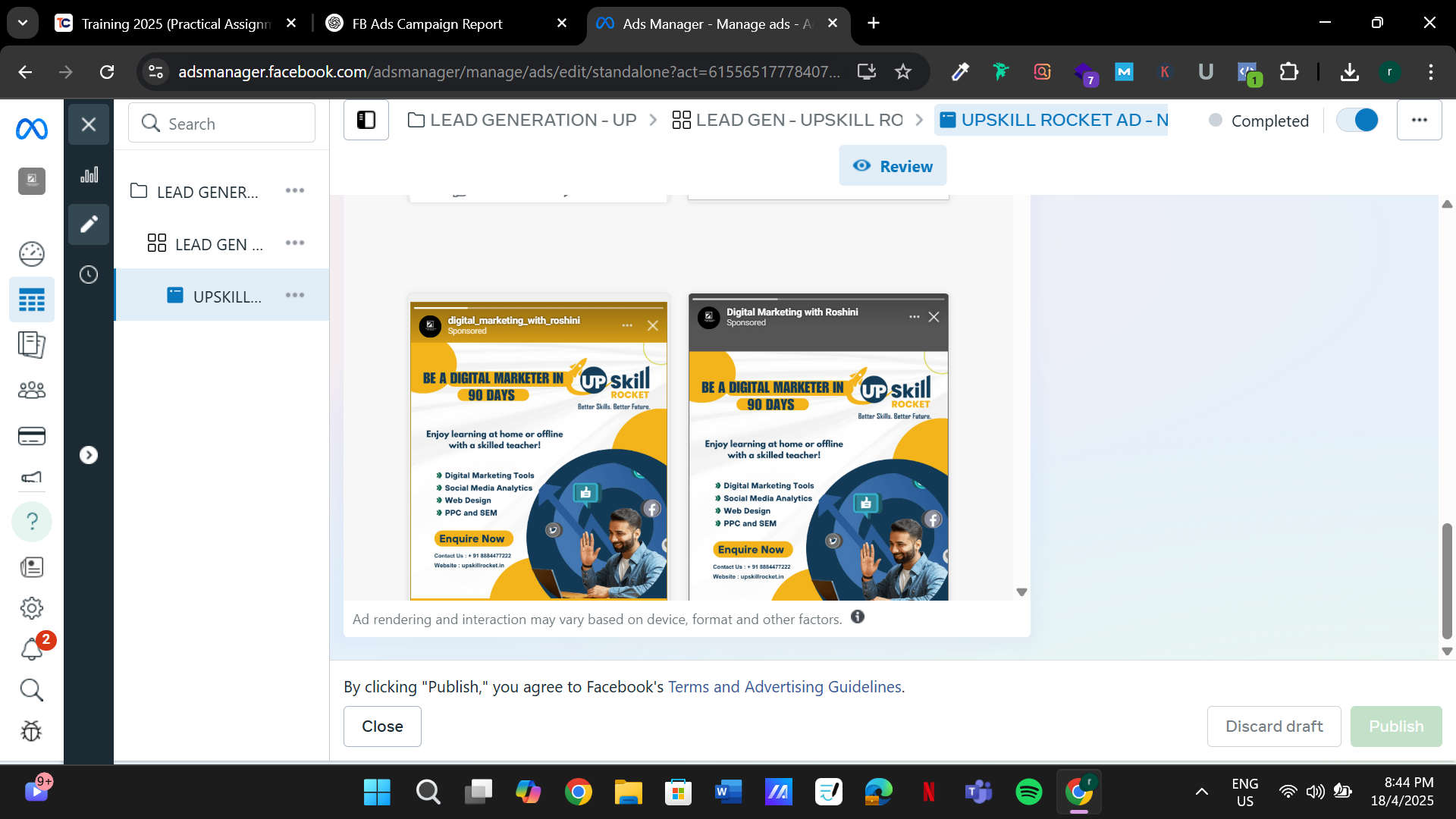
Task: Switch to FB Ads Campaign Report tab
Action: [x=427, y=24]
